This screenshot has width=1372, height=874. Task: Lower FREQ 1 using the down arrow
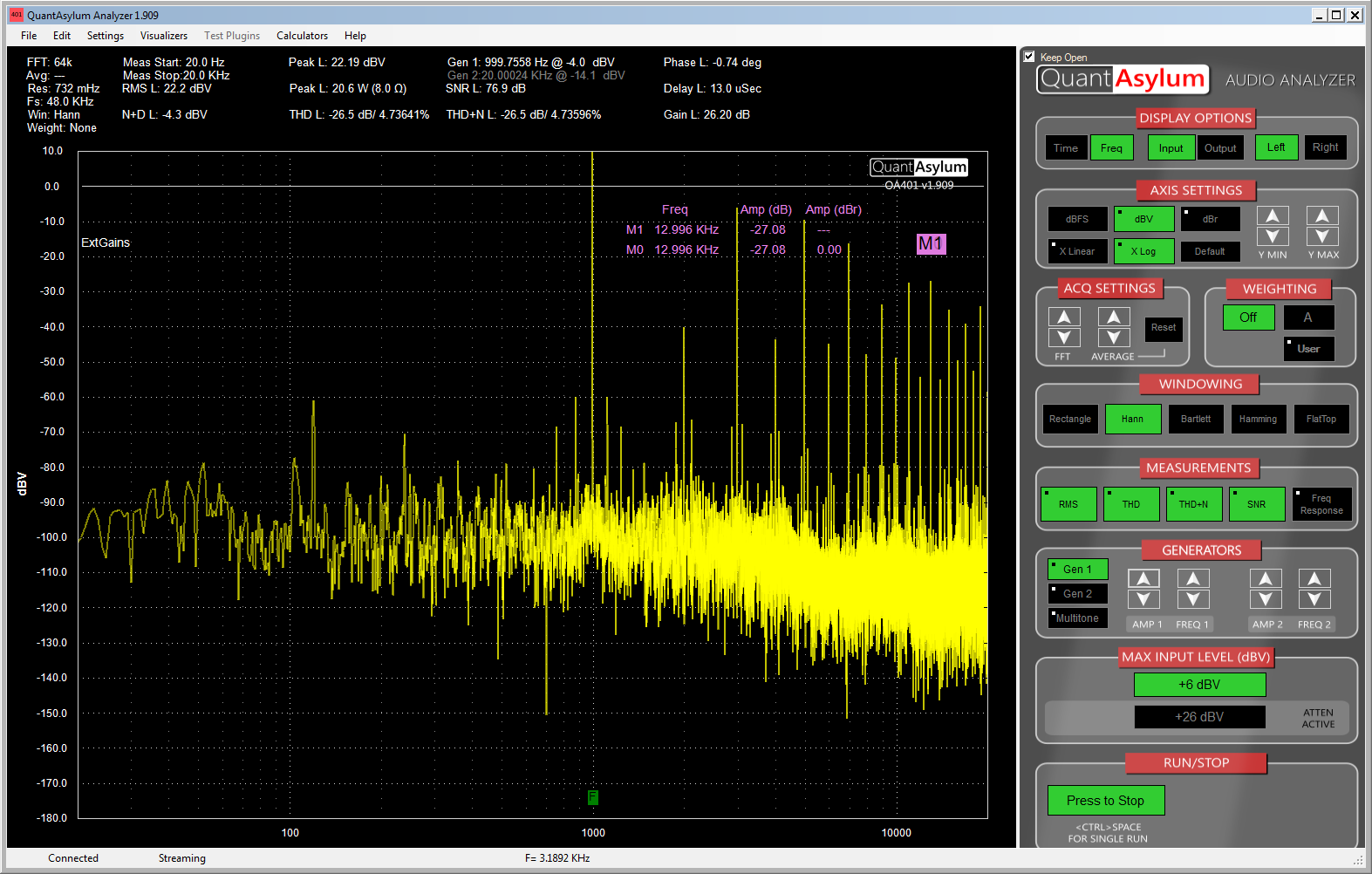click(x=1193, y=599)
